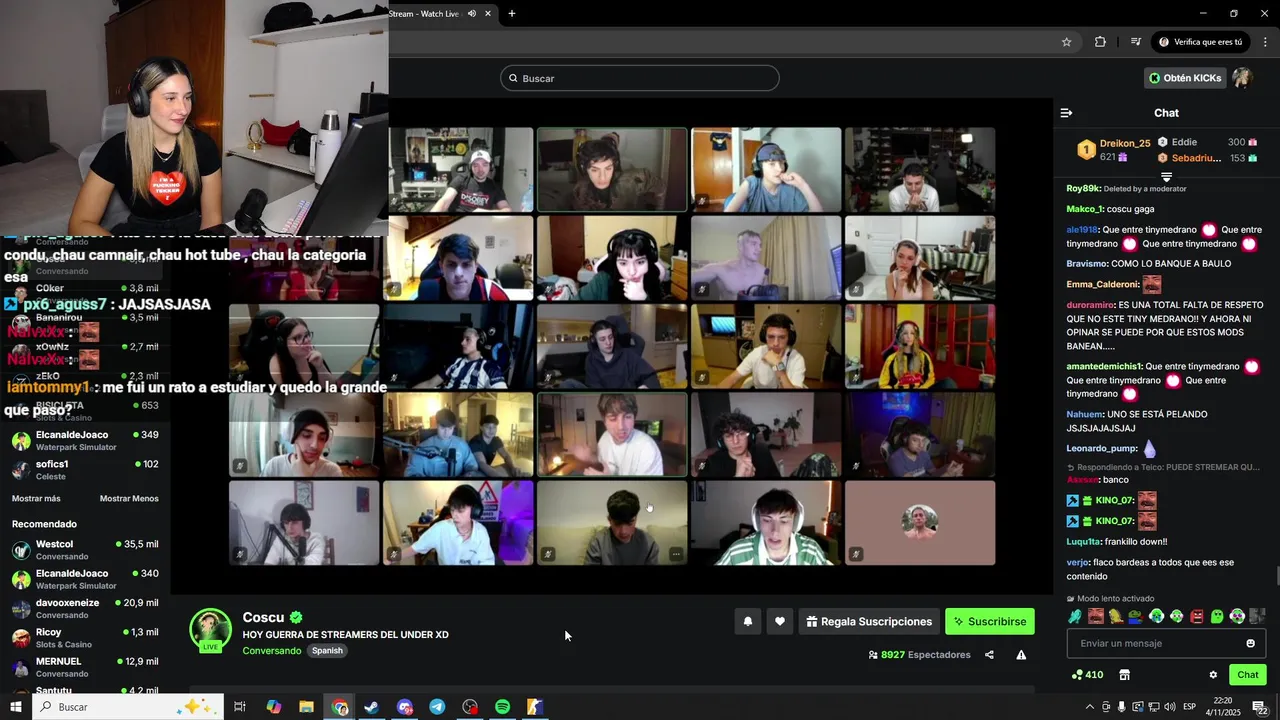This screenshot has height=720, width=1280.
Task: Click the Spanish language tag
Action: tap(327, 651)
